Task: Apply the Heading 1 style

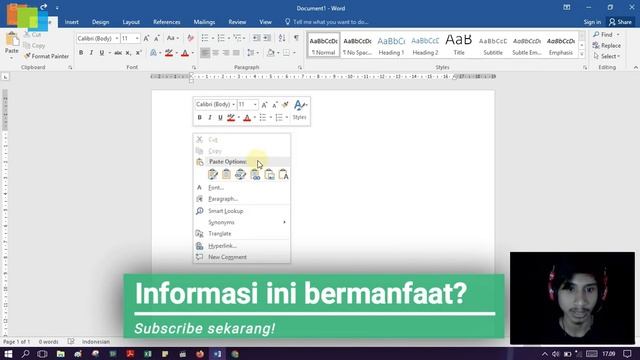Action: point(391,45)
